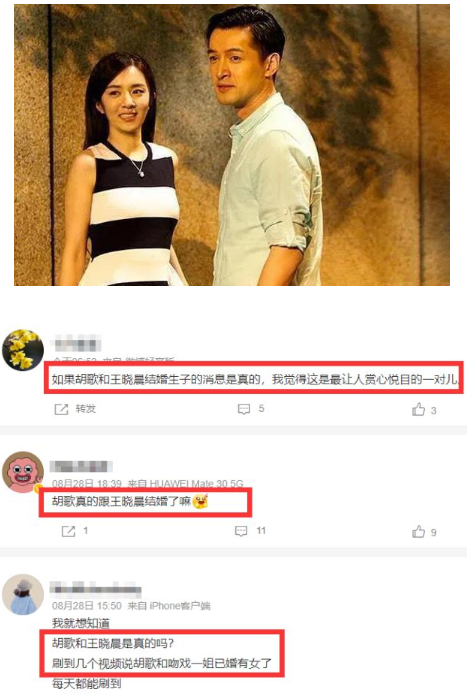
Task: Click blurred username of third commenter
Action: pyautogui.click(x=96, y=589)
